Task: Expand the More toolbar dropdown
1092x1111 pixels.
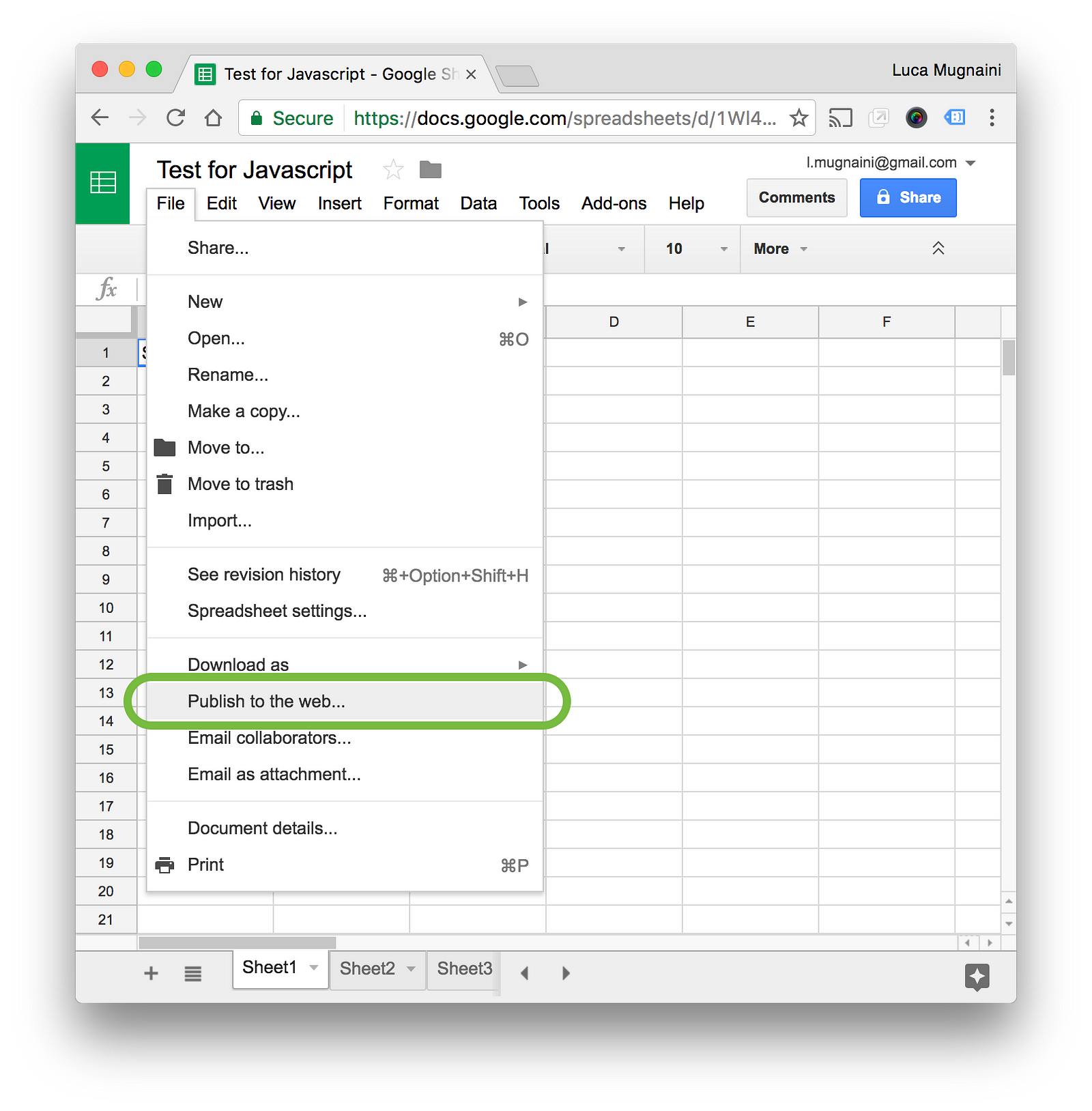Action: [781, 249]
